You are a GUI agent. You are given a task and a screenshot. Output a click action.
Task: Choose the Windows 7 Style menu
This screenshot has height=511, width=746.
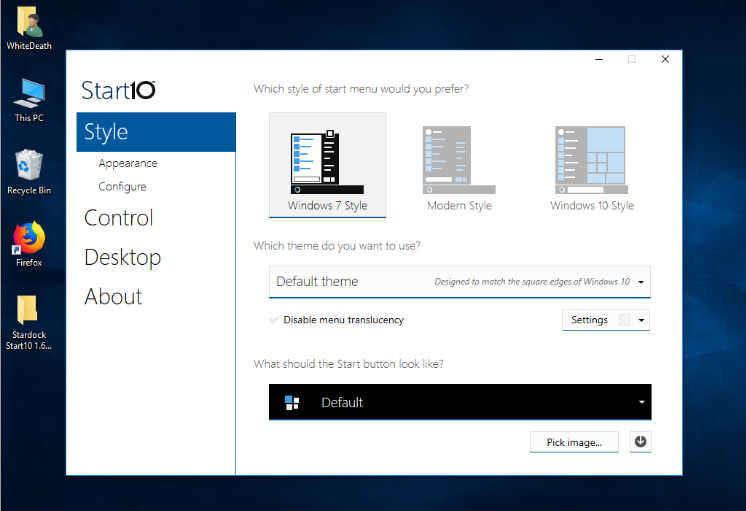pyautogui.click(x=327, y=165)
